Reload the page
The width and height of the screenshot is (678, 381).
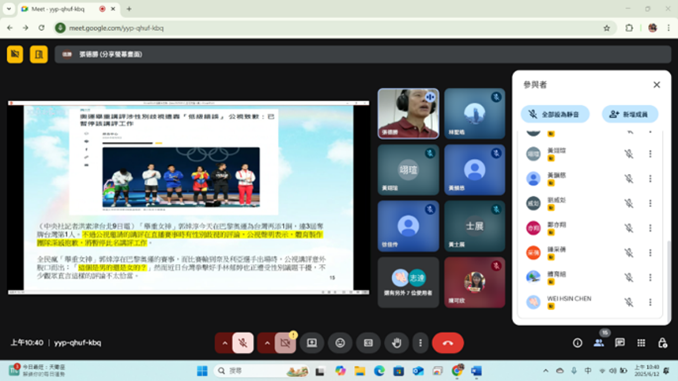coord(42,28)
